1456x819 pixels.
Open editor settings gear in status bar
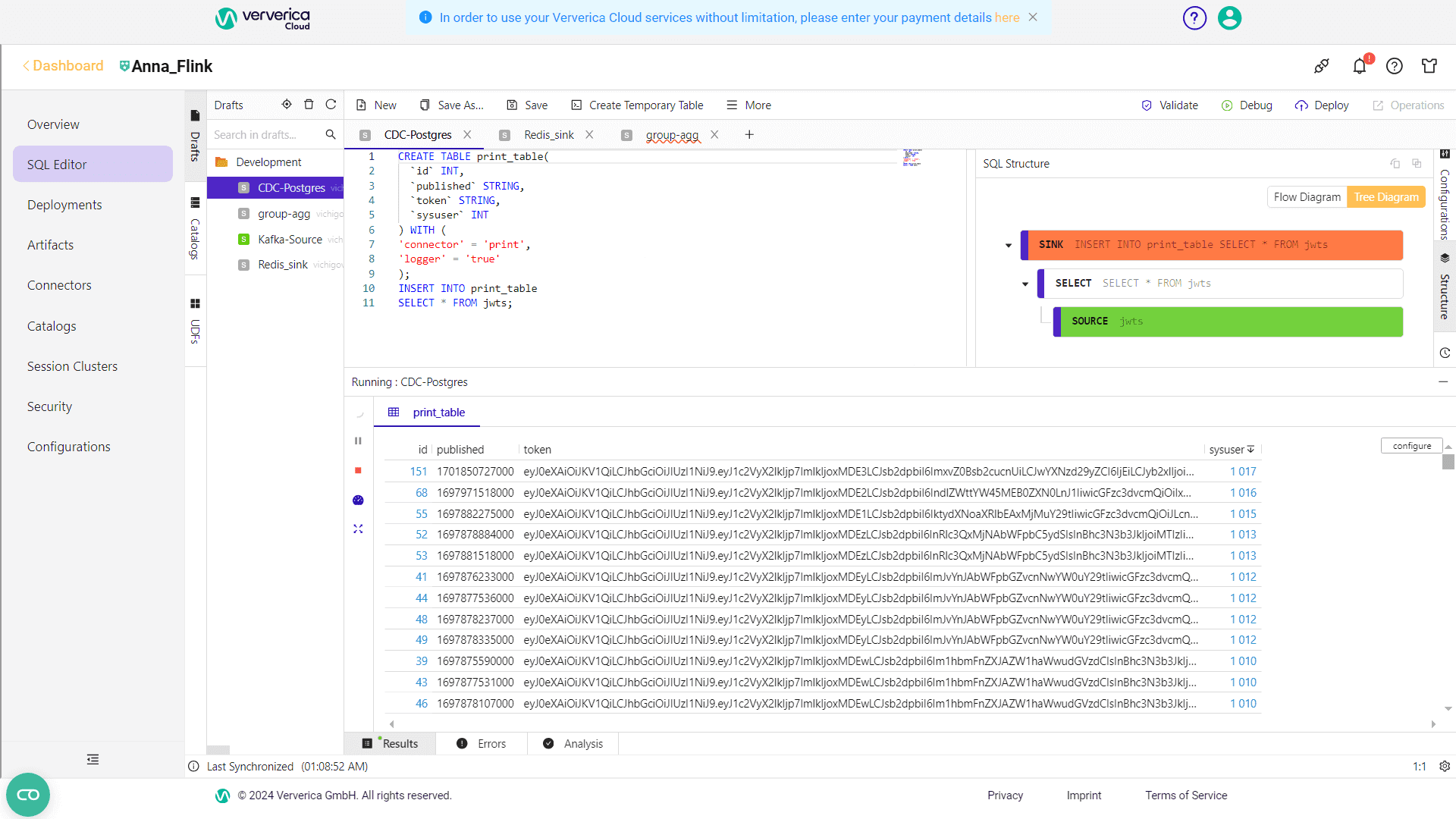(x=1445, y=767)
